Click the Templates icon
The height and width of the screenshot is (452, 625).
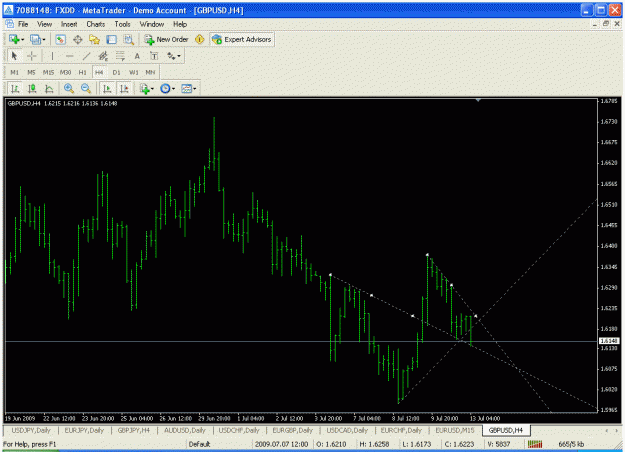(186, 88)
